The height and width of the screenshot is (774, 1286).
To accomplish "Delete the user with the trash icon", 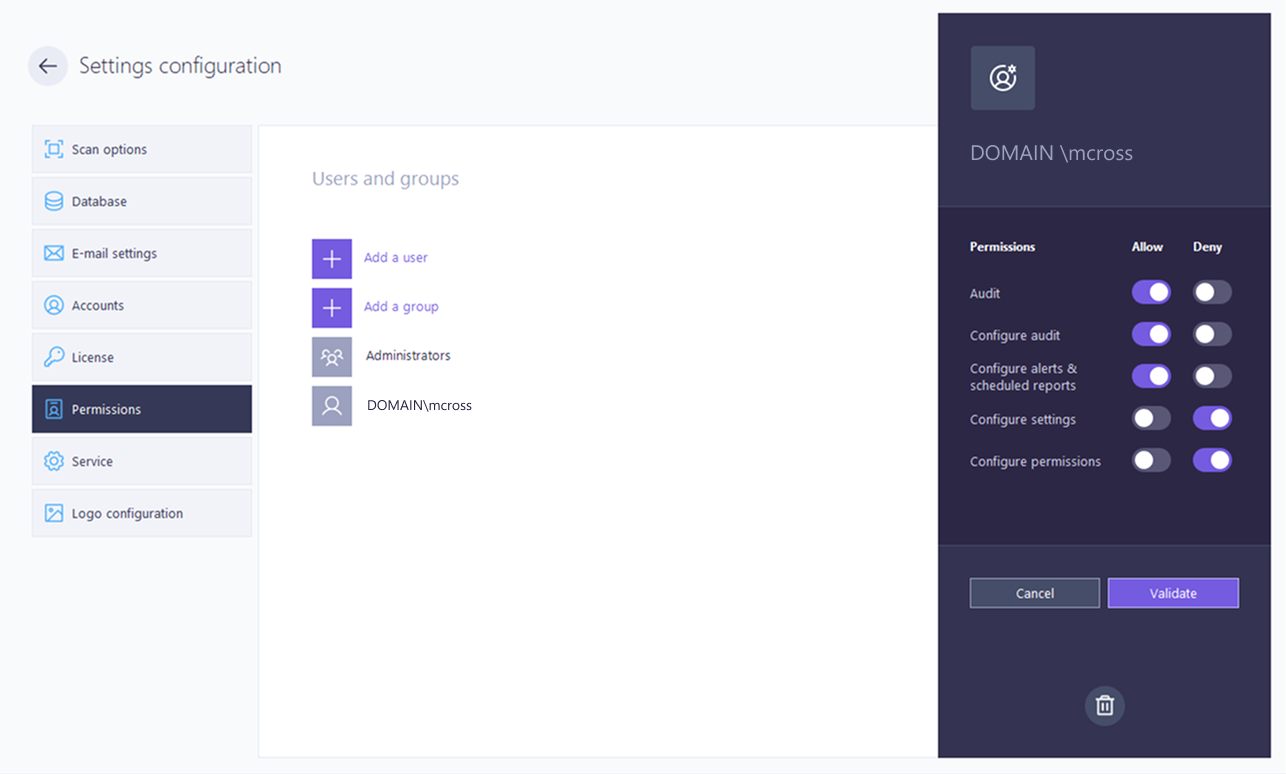I will (x=1105, y=706).
